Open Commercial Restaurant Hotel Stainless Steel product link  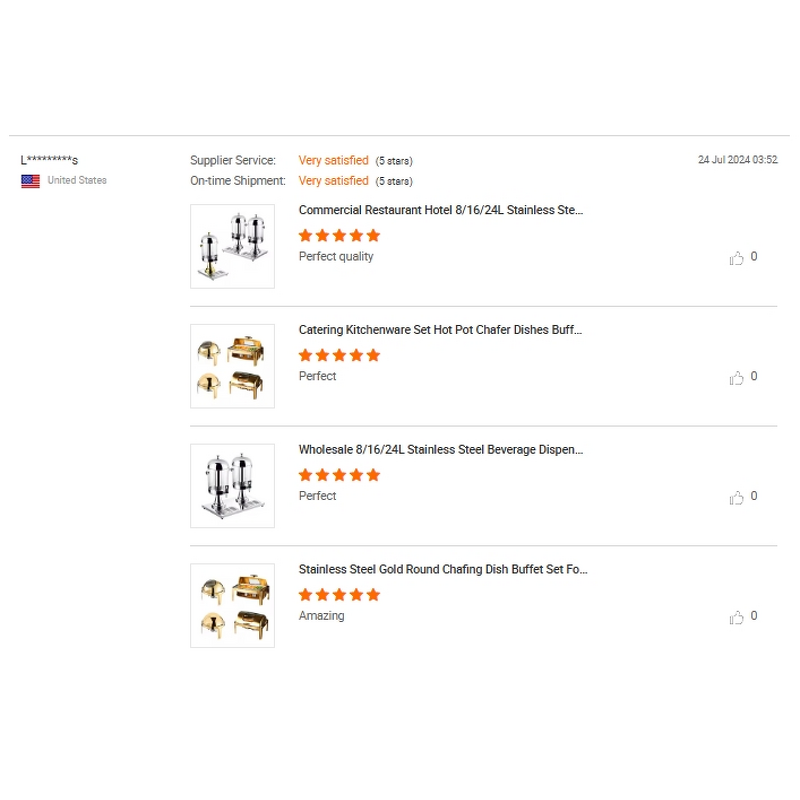click(440, 210)
